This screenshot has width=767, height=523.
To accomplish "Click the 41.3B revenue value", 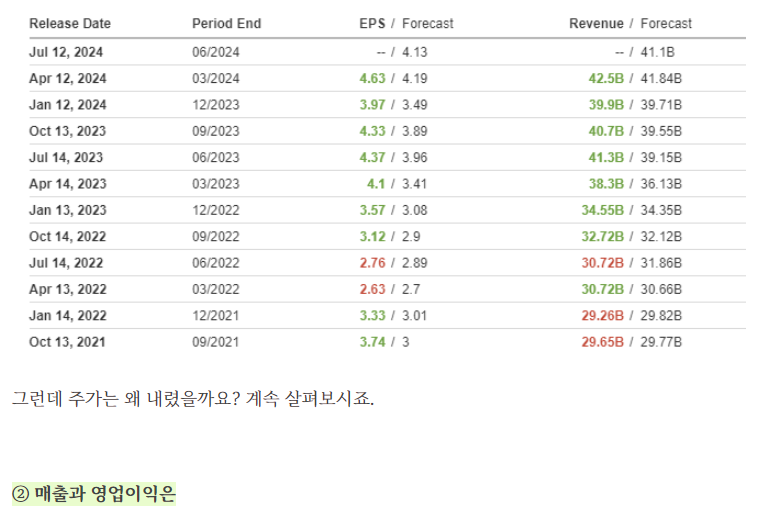I will tap(606, 158).
